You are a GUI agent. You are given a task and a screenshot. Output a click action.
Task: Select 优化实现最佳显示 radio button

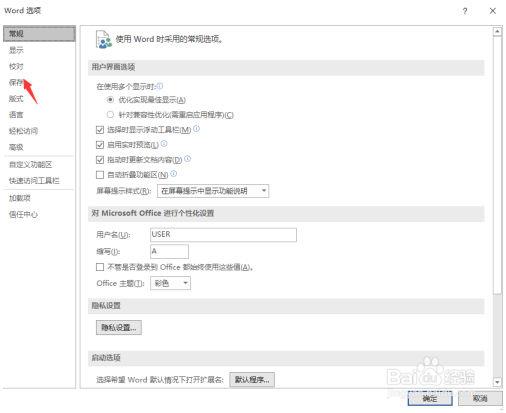110,100
